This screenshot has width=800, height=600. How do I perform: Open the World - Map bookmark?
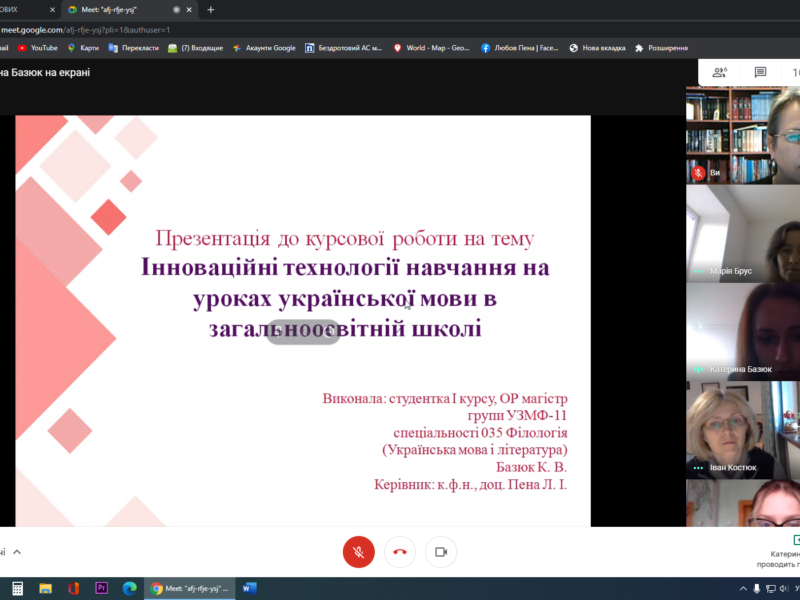[433, 47]
